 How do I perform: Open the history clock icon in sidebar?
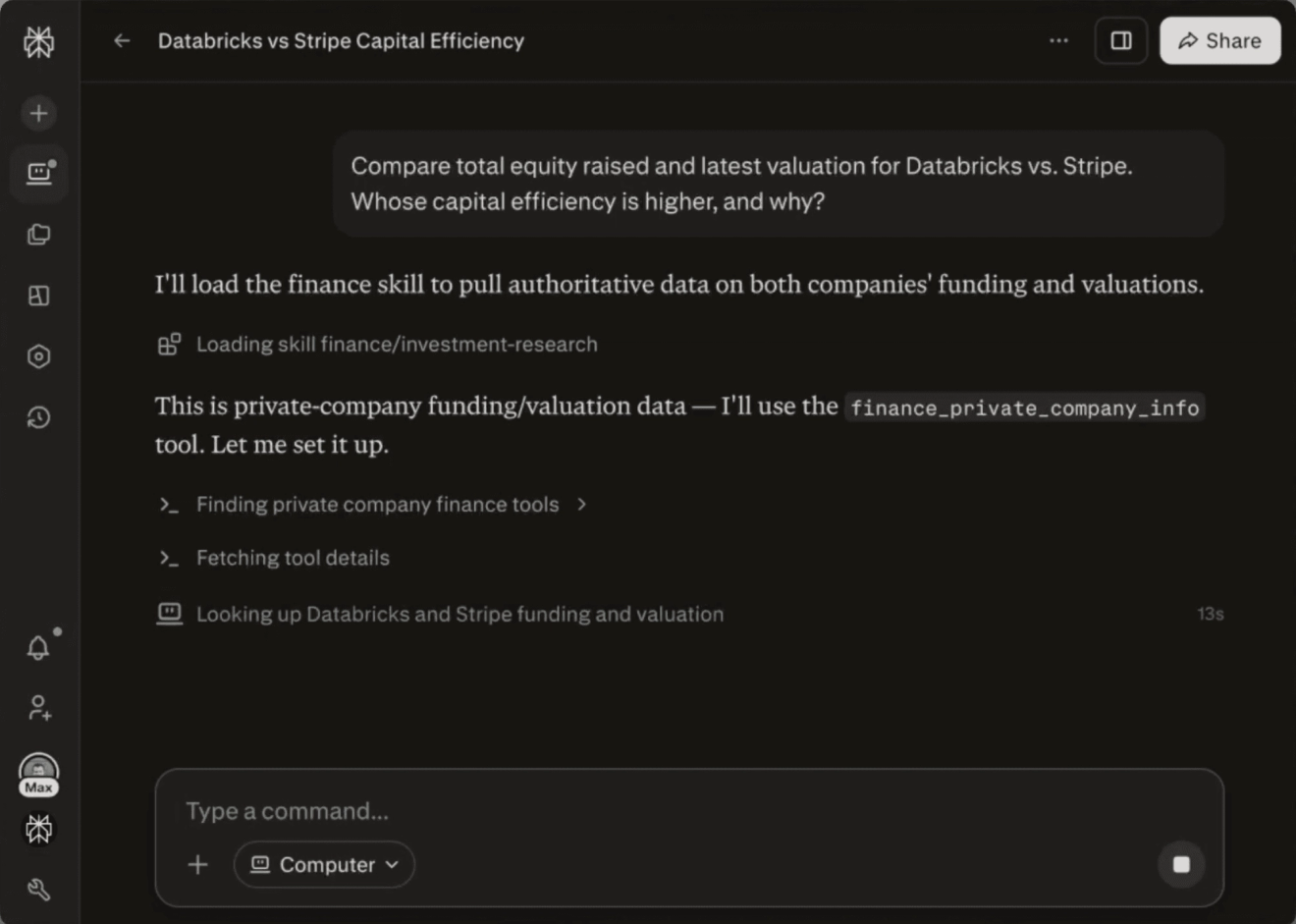point(38,417)
